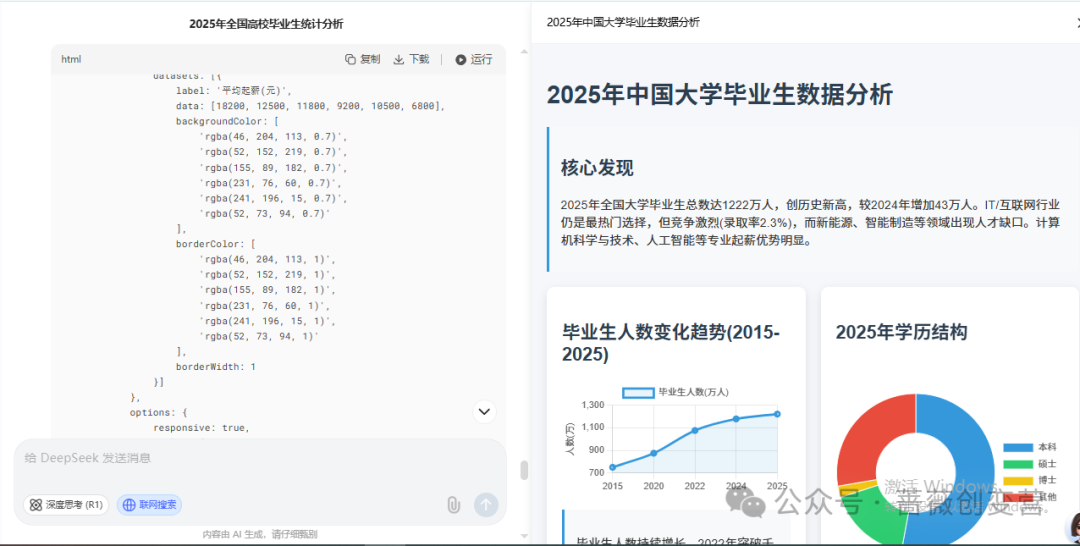
Task: Click the borderColor line in code
Action: click(216, 244)
